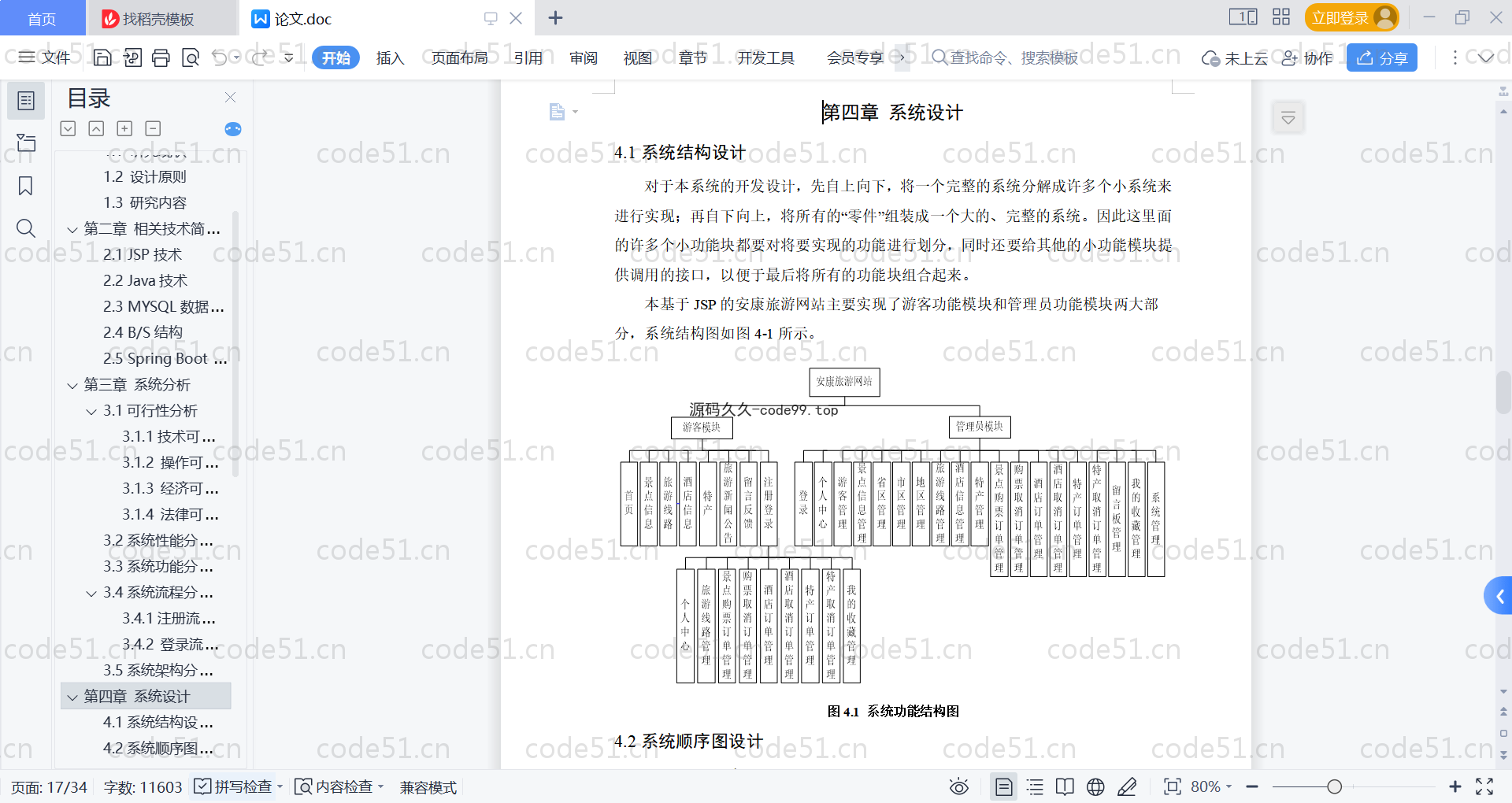
Task: Click the Undo arrow icon
Action: pos(220,57)
